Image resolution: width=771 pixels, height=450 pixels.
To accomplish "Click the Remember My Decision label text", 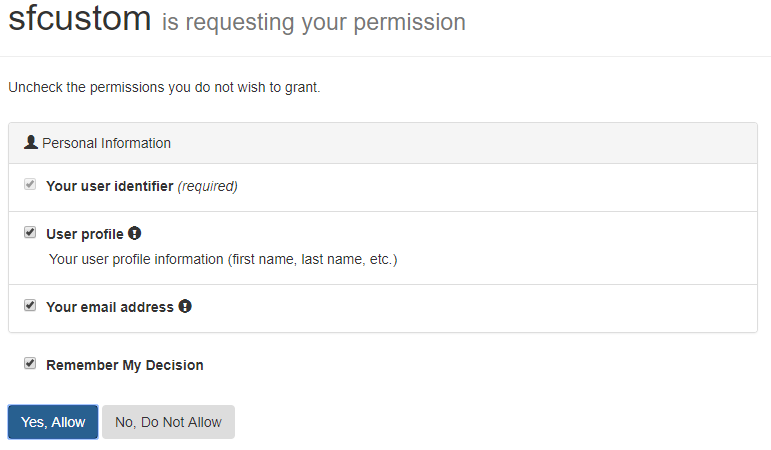I will (x=124, y=365).
